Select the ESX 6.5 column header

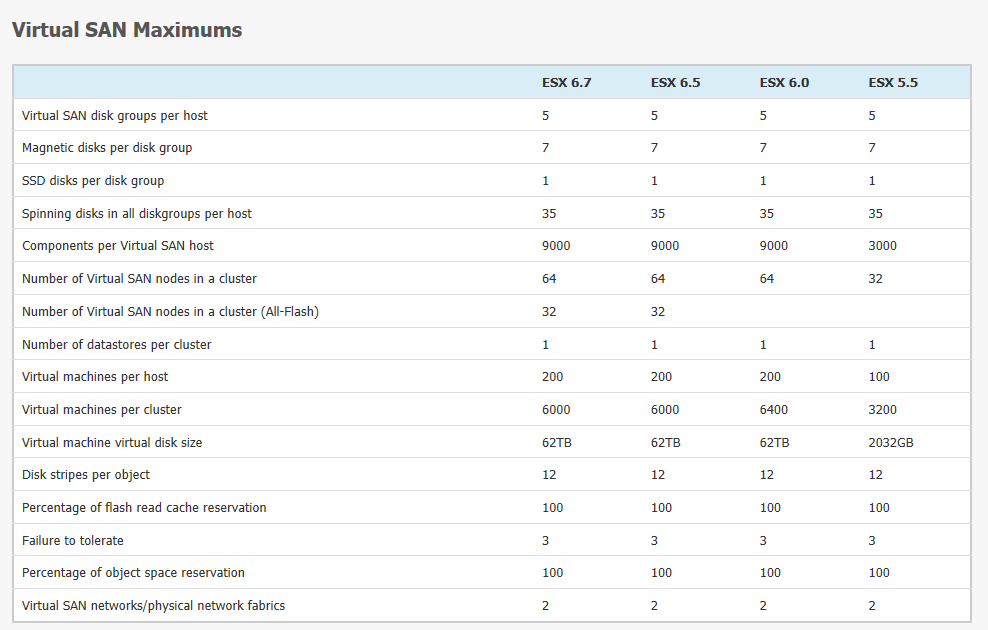(675, 83)
